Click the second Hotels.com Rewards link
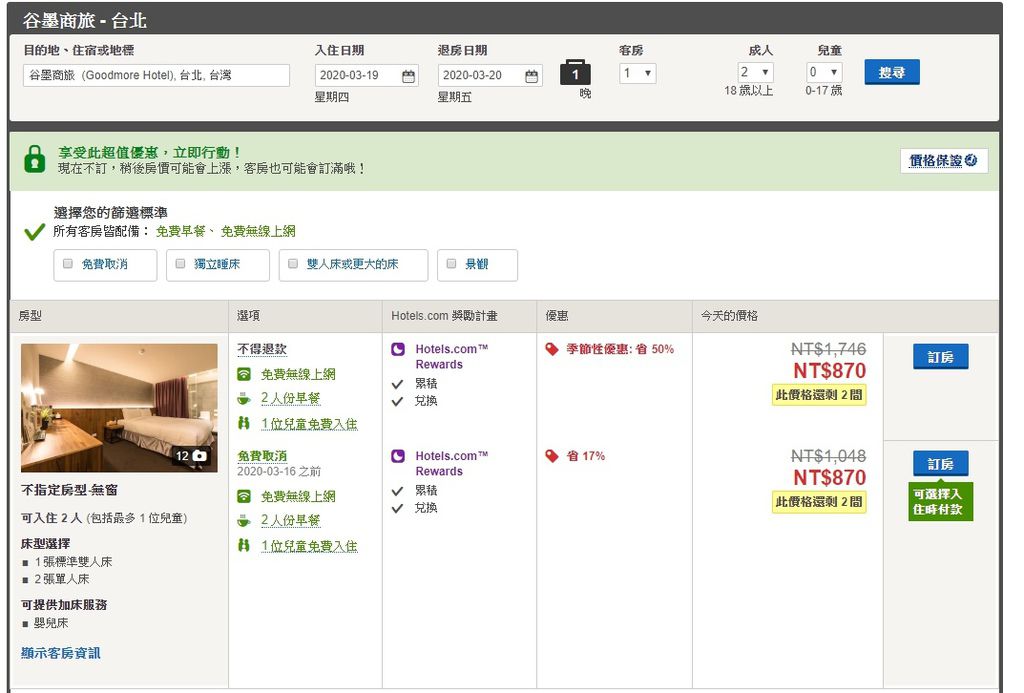Image resolution: width=1024 pixels, height=693 pixels. (452, 464)
